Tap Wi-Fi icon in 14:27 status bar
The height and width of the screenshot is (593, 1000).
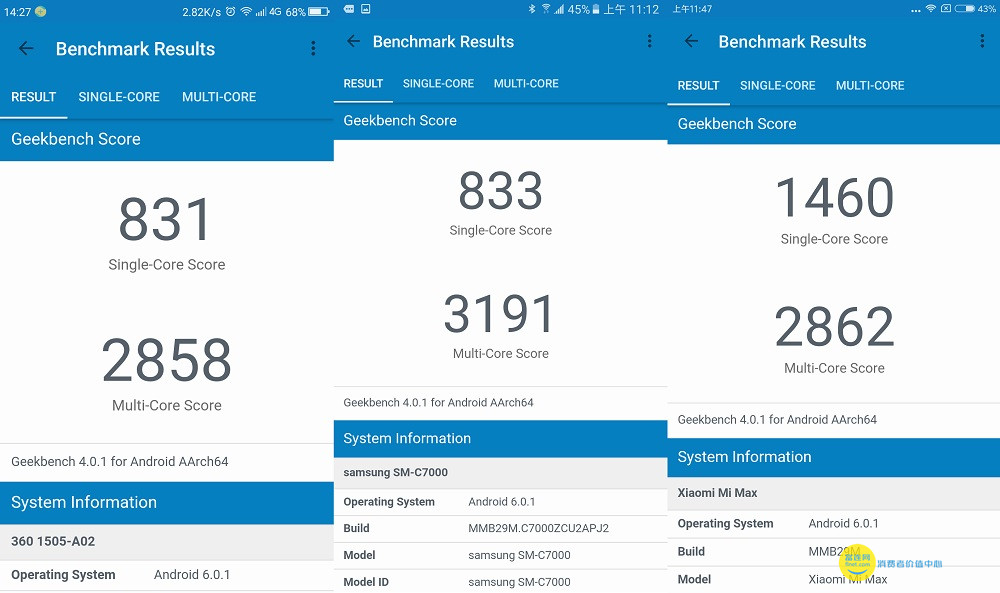[x=246, y=11]
